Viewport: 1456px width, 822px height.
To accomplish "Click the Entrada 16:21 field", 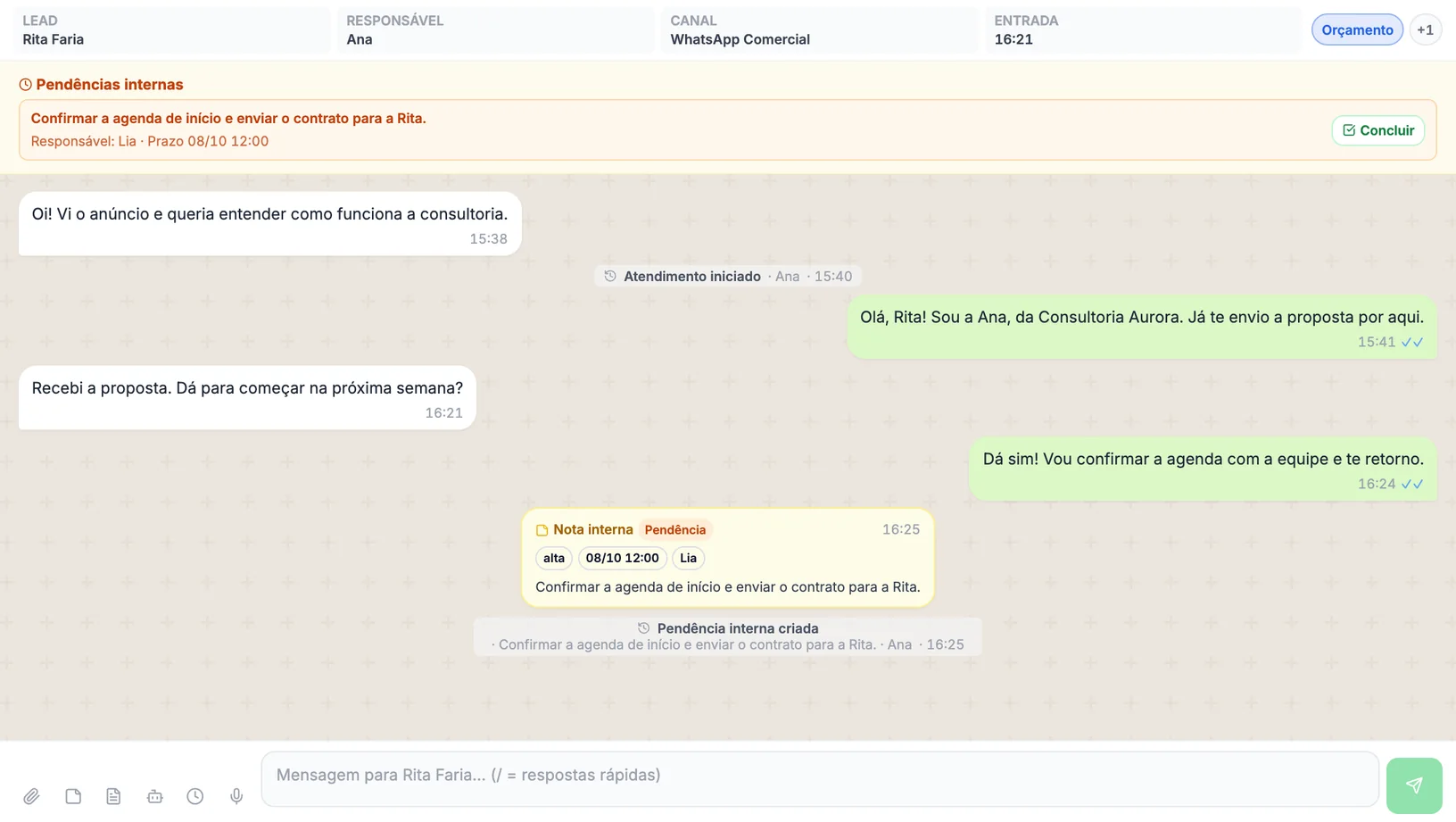I will point(1143,30).
